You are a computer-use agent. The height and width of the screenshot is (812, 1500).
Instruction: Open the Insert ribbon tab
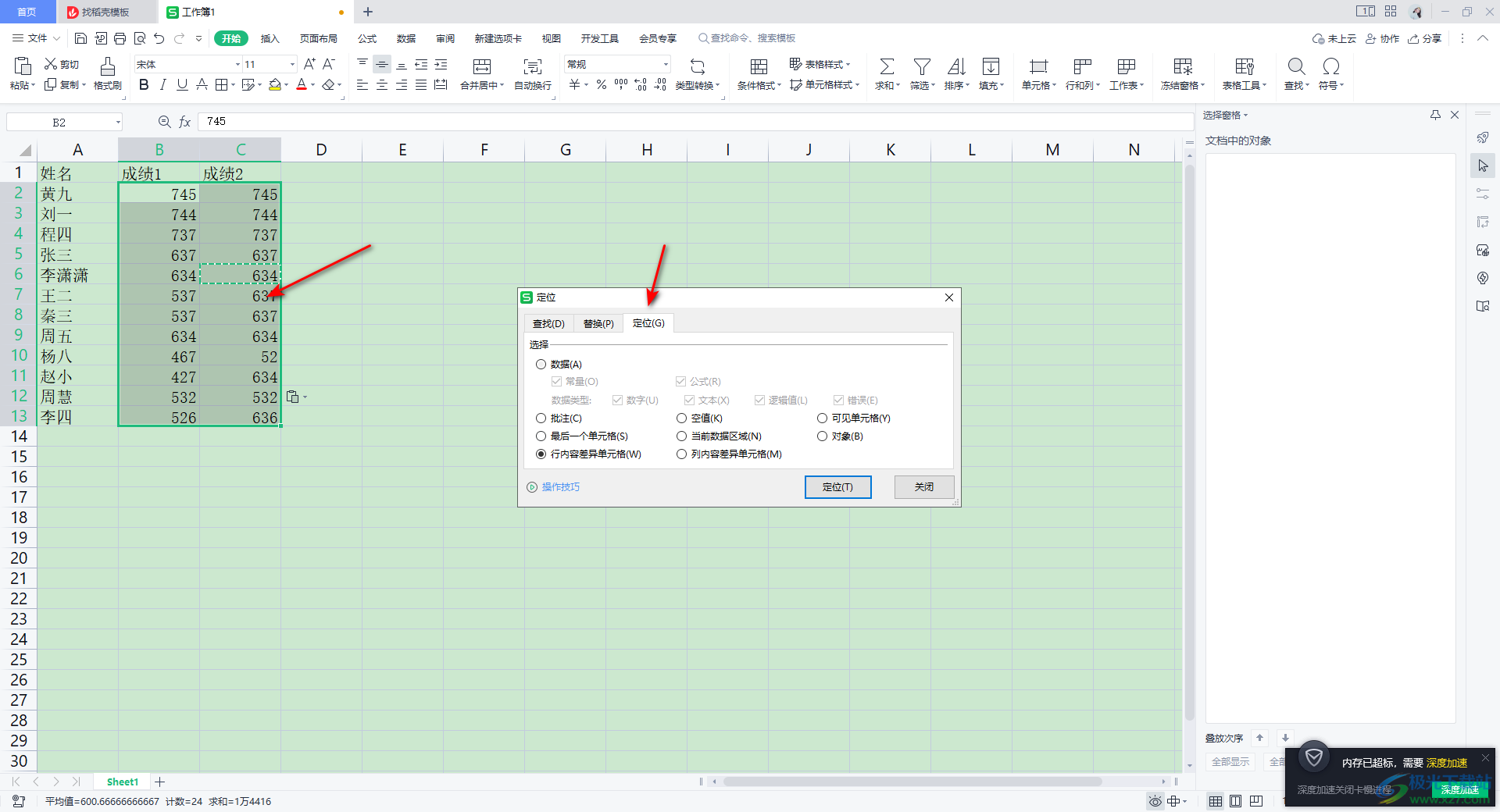click(x=270, y=38)
